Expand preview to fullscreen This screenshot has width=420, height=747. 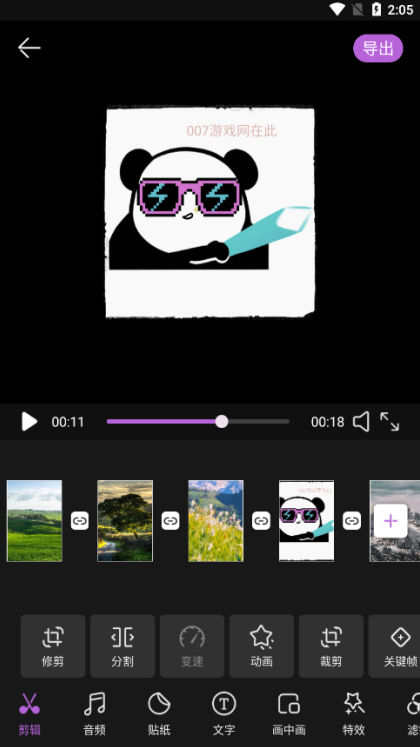coord(390,422)
